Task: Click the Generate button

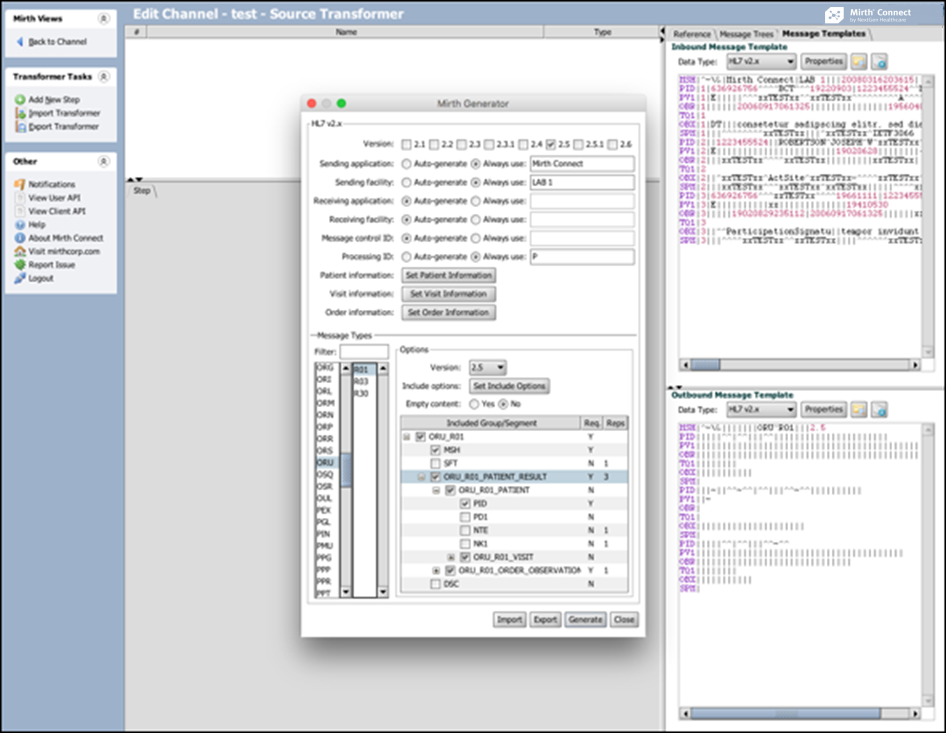Action: pos(585,620)
